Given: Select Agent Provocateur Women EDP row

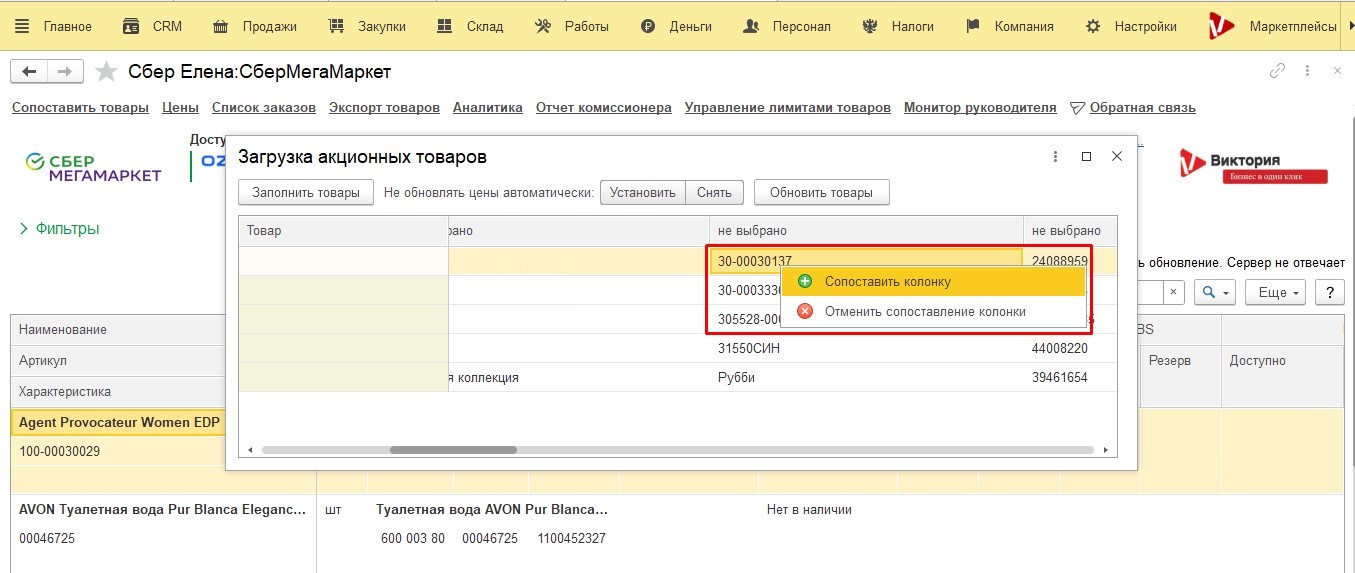Looking at the screenshot, I should click(677, 450).
